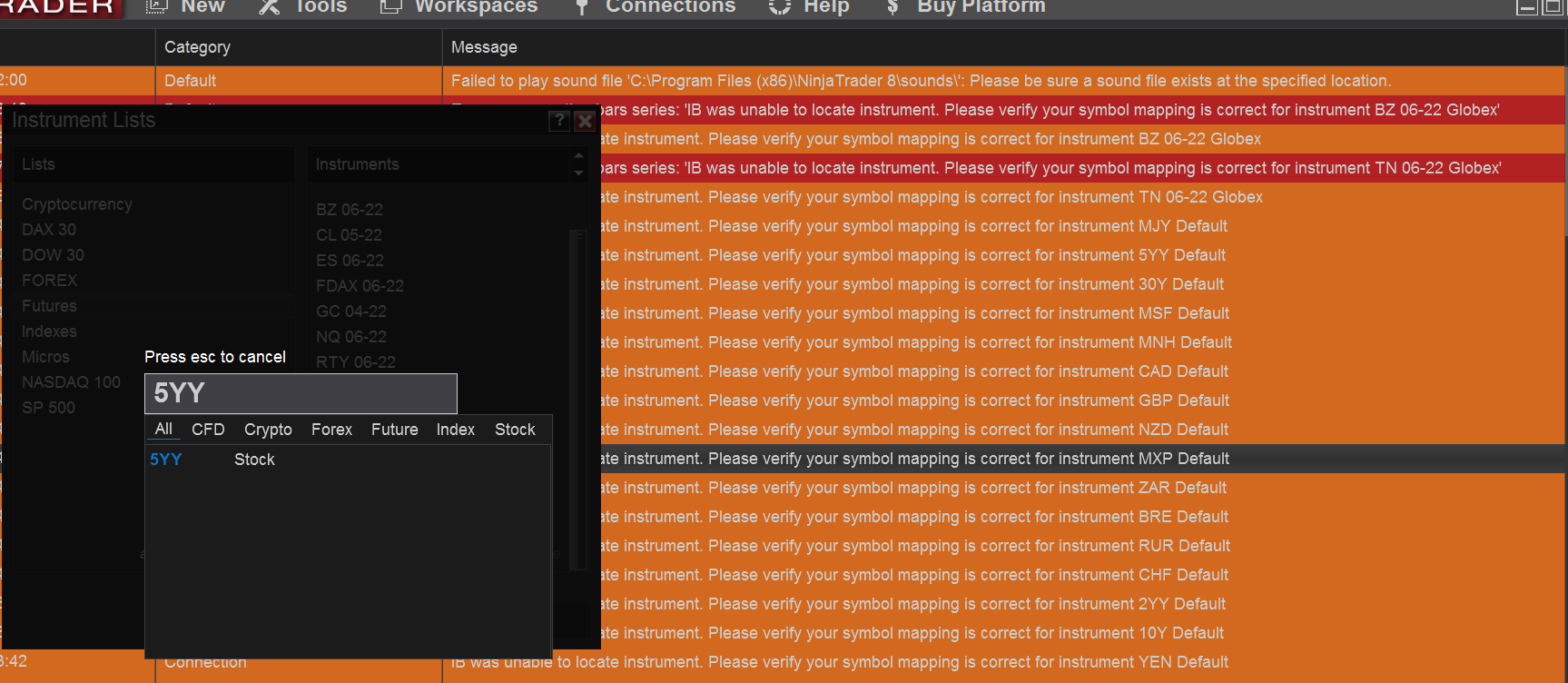Select the Forex filter tab
The image size is (1568, 683).
[x=331, y=430]
